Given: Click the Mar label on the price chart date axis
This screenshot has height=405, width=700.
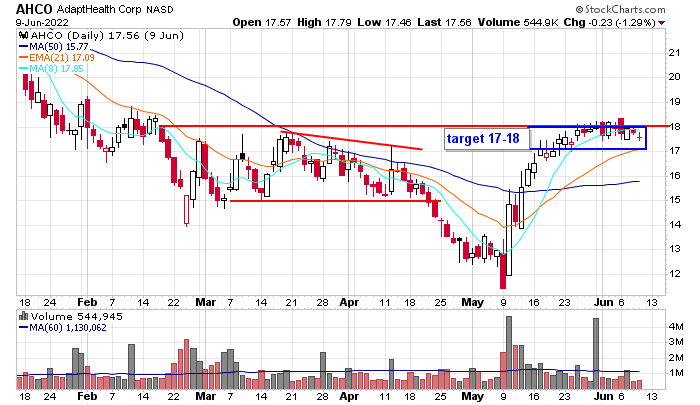Looking at the screenshot, I should (206, 302).
